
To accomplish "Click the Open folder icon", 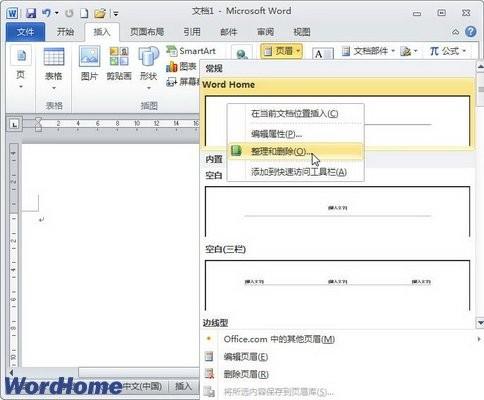I will tap(100, 13).
